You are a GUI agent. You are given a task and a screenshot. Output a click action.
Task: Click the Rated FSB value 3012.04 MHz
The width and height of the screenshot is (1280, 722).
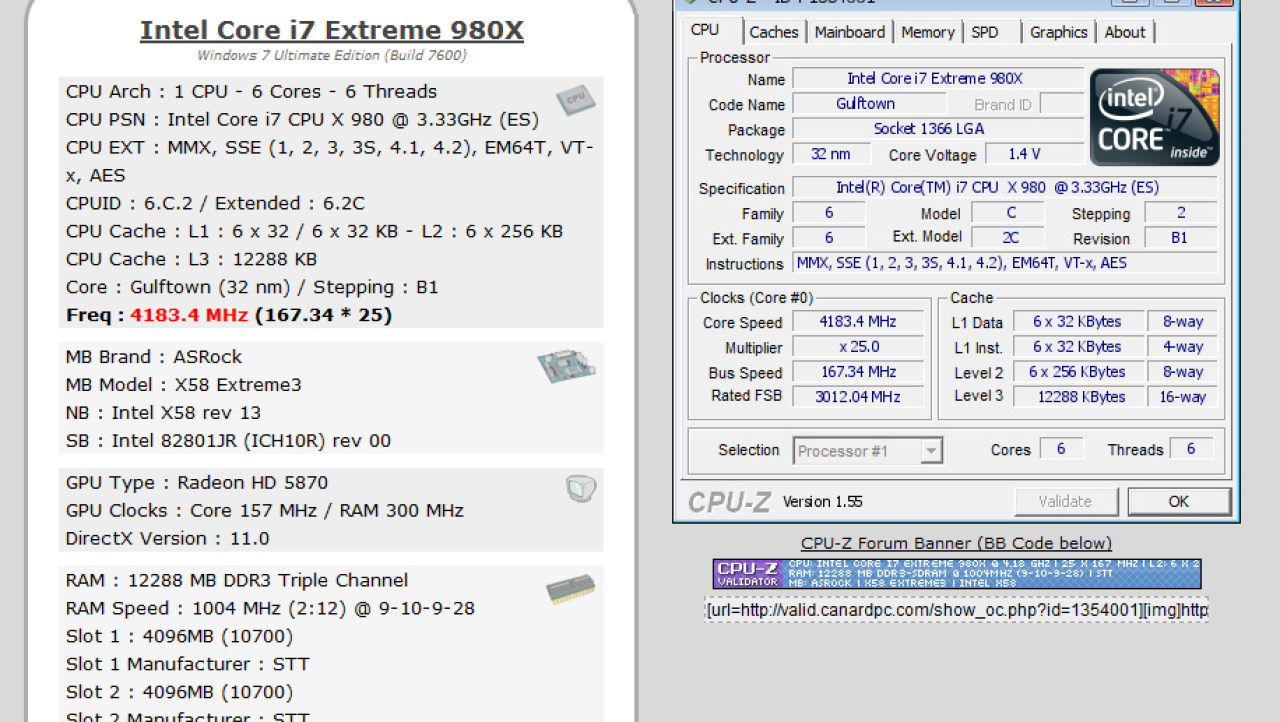point(859,397)
